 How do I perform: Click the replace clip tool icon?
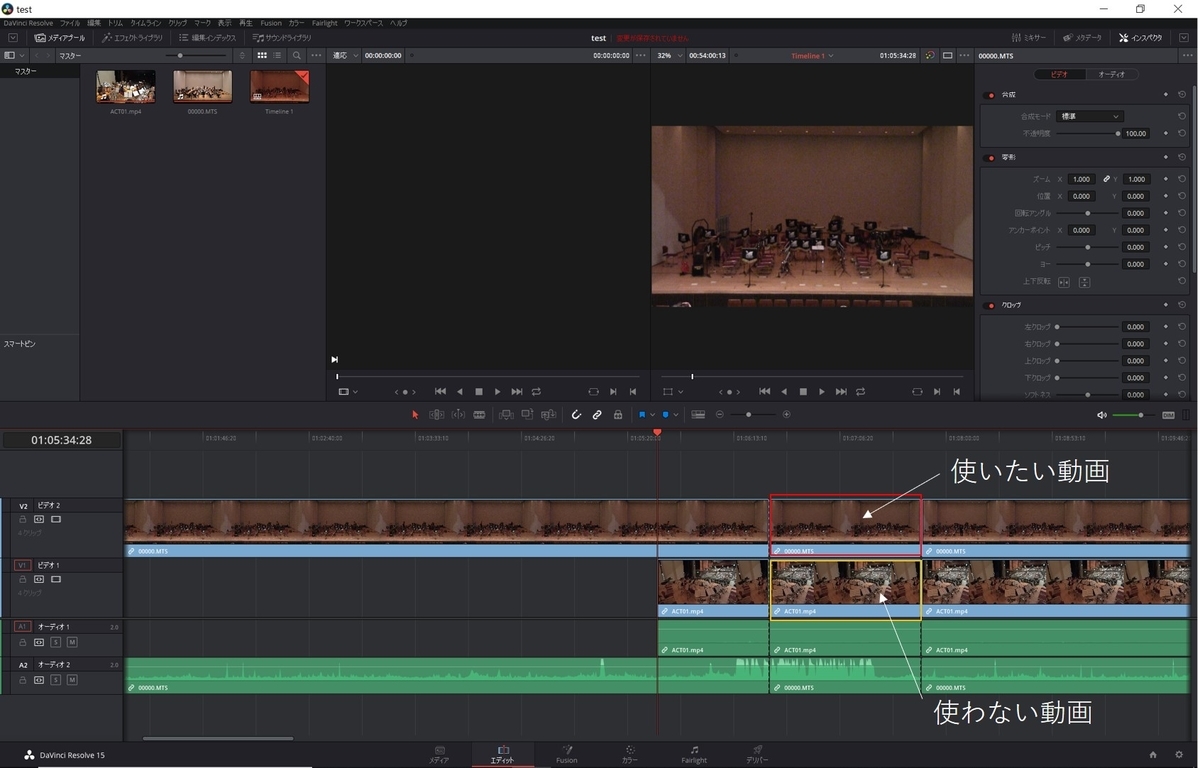(x=548, y=414)
